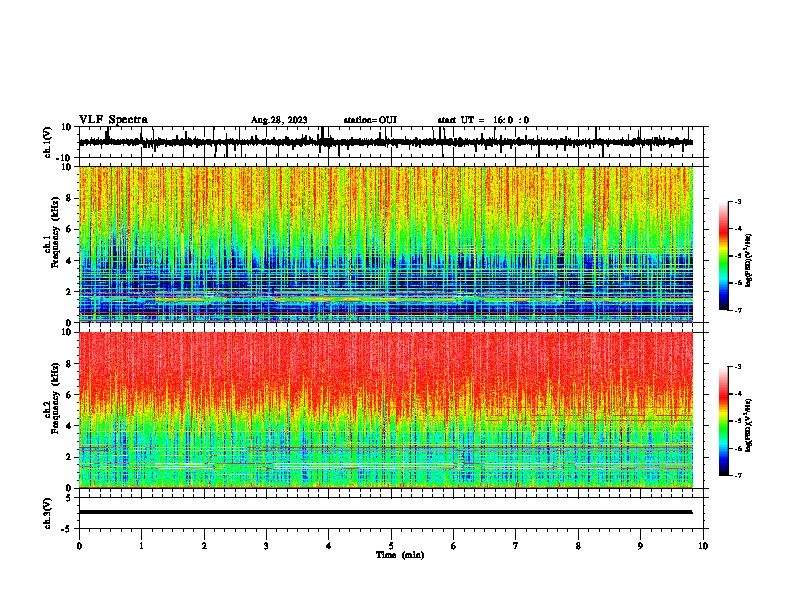Click the ch.2 spectrogram panel
The height and width of the screenshot is (612, 792).
pyautogui.click(x=386, y=410)
